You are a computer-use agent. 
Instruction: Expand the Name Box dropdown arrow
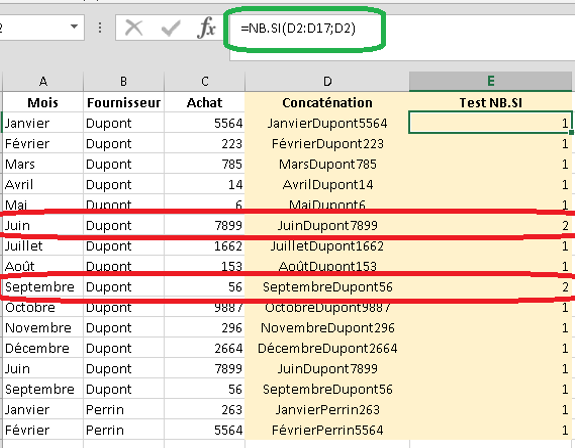coord(74,27)
